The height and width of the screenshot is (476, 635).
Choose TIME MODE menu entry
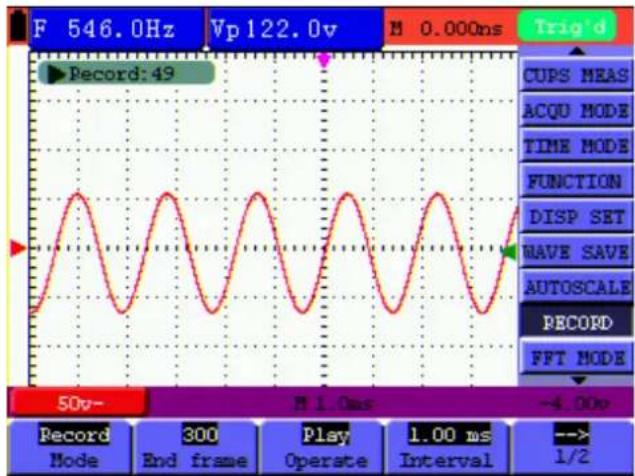click(576, 146)
